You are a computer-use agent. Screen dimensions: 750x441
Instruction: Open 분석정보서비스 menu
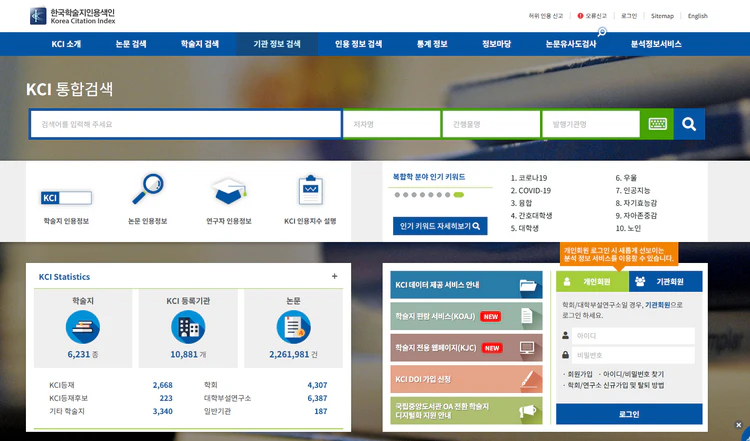(x=656, y=44)
